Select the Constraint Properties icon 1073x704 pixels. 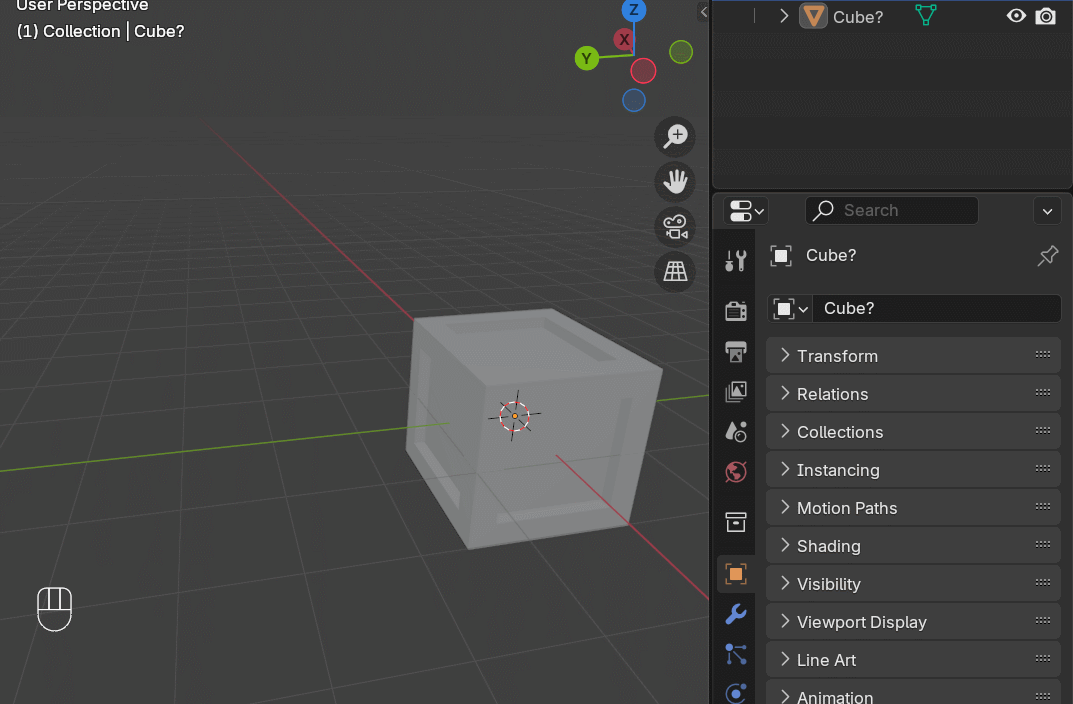735,654
